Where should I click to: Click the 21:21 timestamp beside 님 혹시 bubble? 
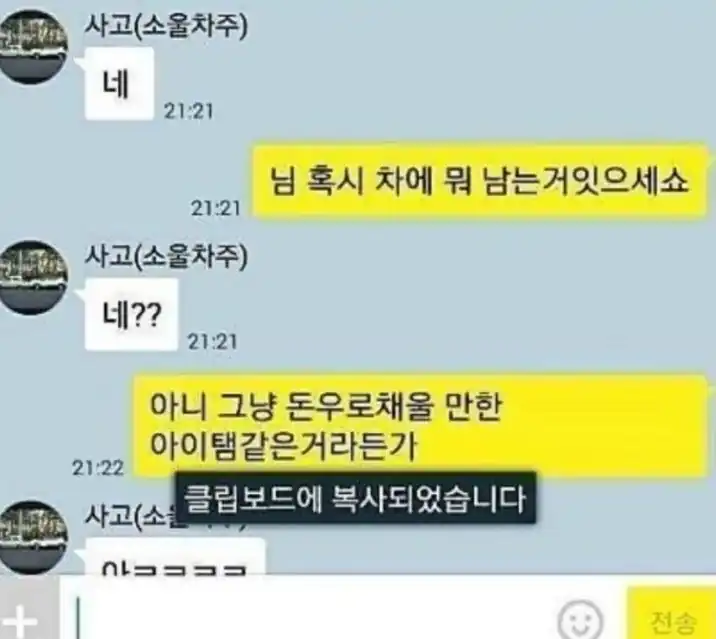point(216,208)
